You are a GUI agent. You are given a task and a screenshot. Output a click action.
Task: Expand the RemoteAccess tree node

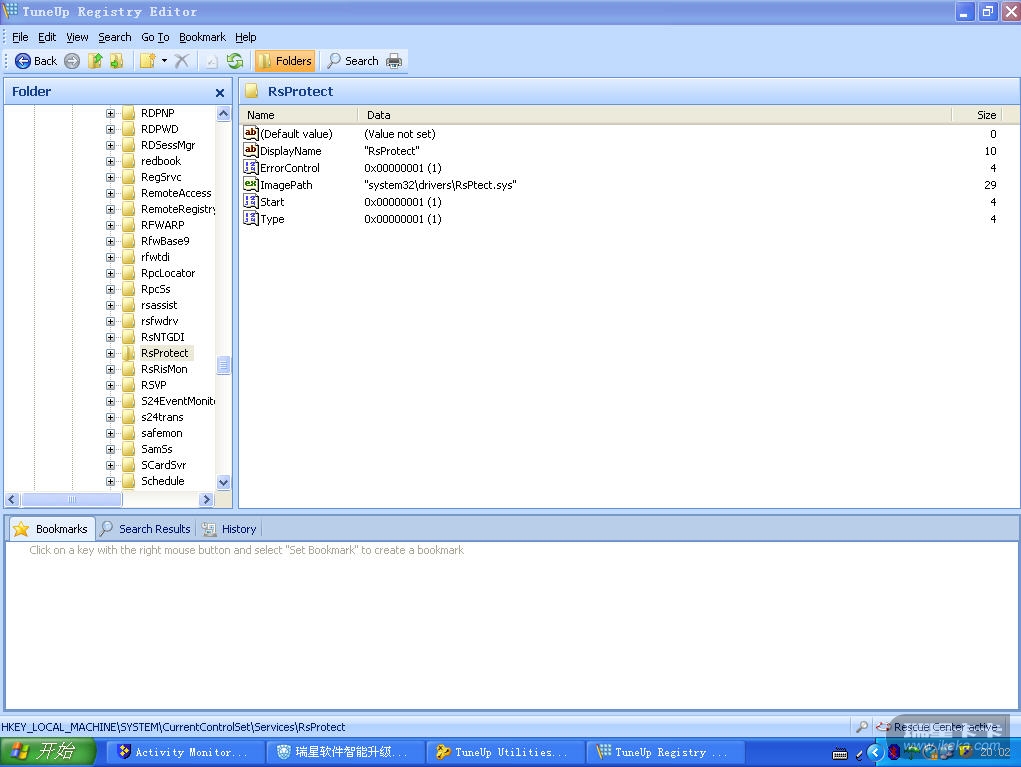point(110,193)
